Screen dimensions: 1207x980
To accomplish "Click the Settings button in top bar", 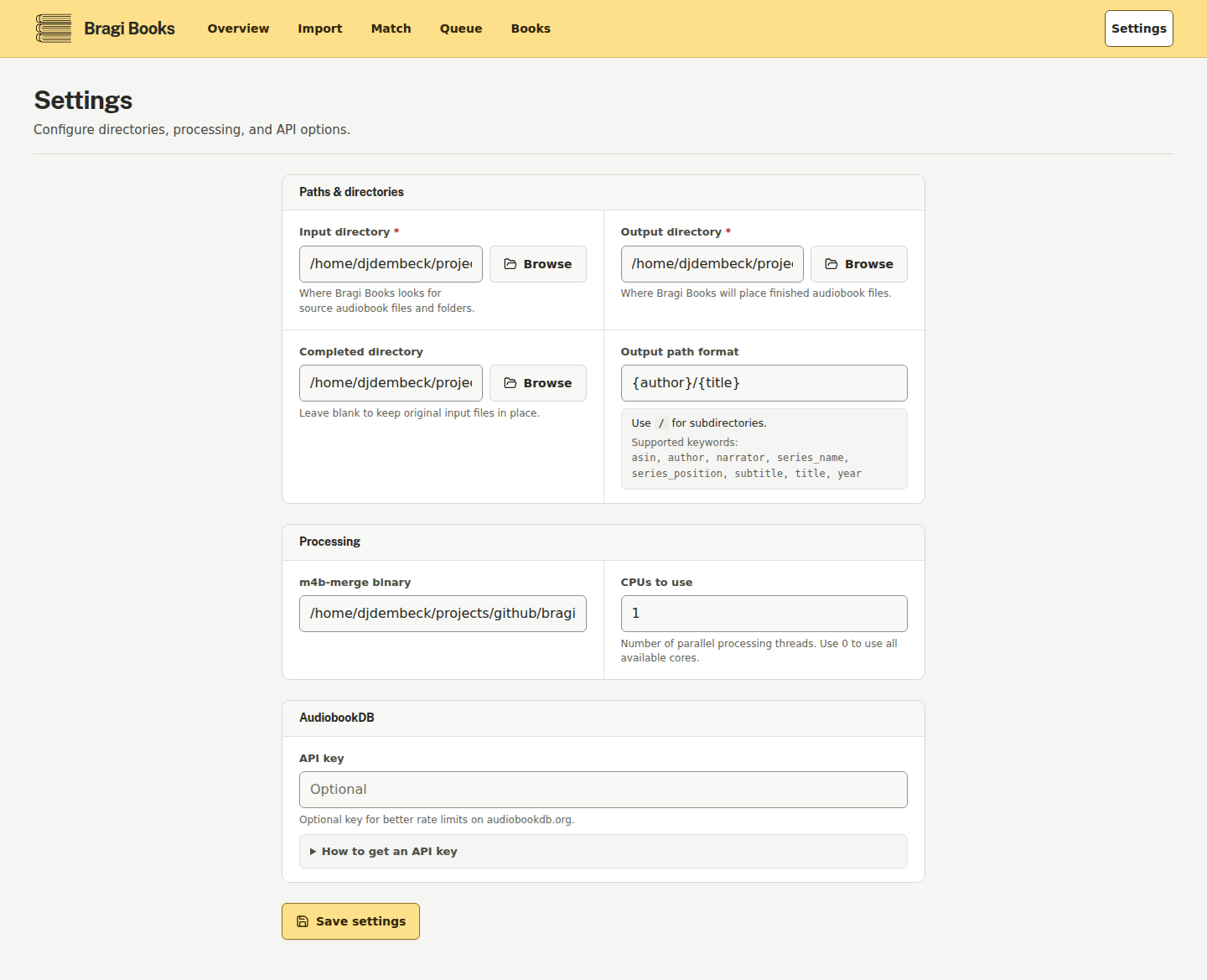I will (x=1138, y=29).
